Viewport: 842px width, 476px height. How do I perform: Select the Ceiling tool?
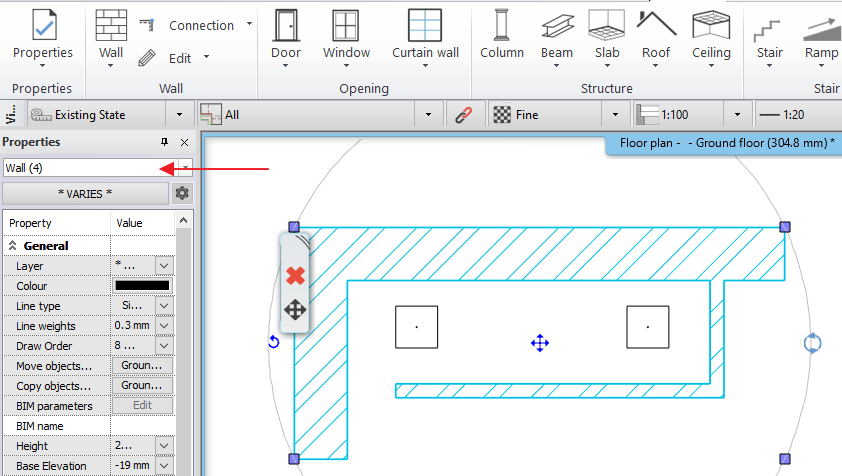(x=711, y=39)
